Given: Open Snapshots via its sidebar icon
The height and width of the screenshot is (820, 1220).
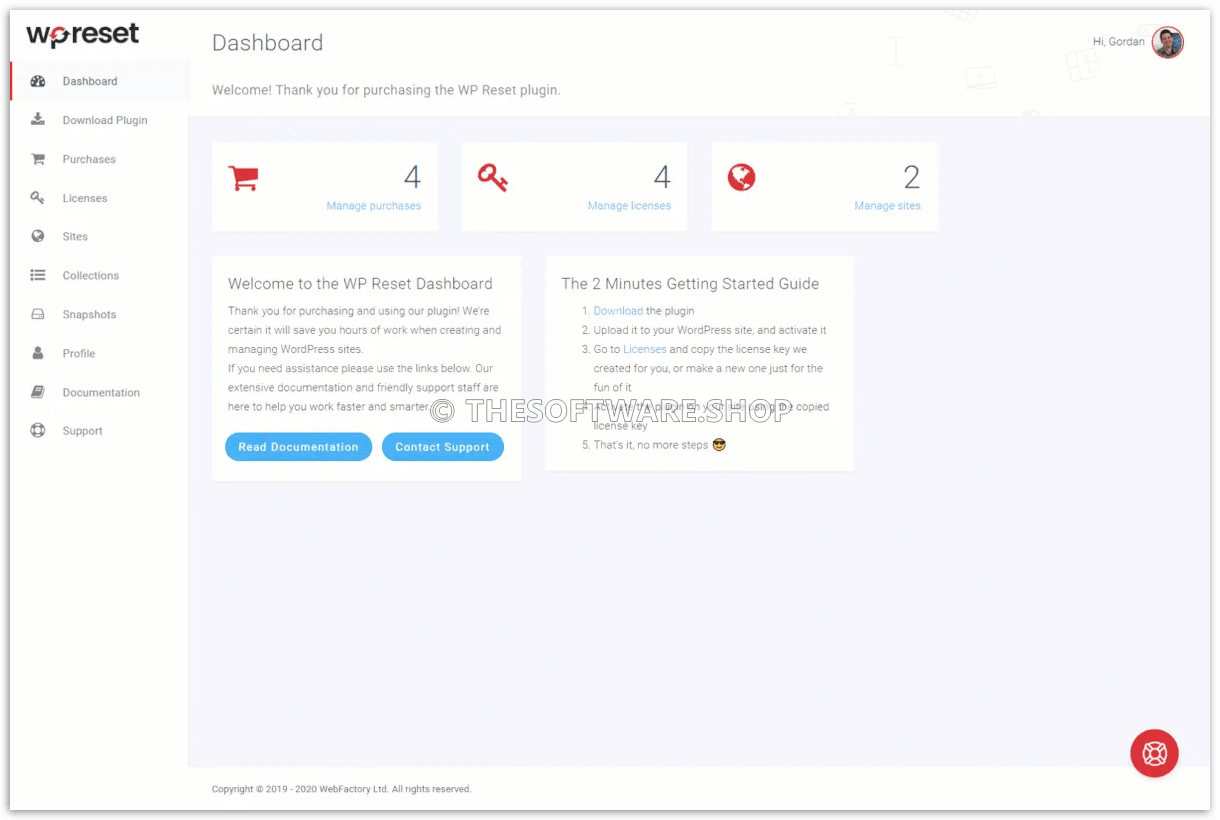Looking at the screenshot, I should coord(37,314).
